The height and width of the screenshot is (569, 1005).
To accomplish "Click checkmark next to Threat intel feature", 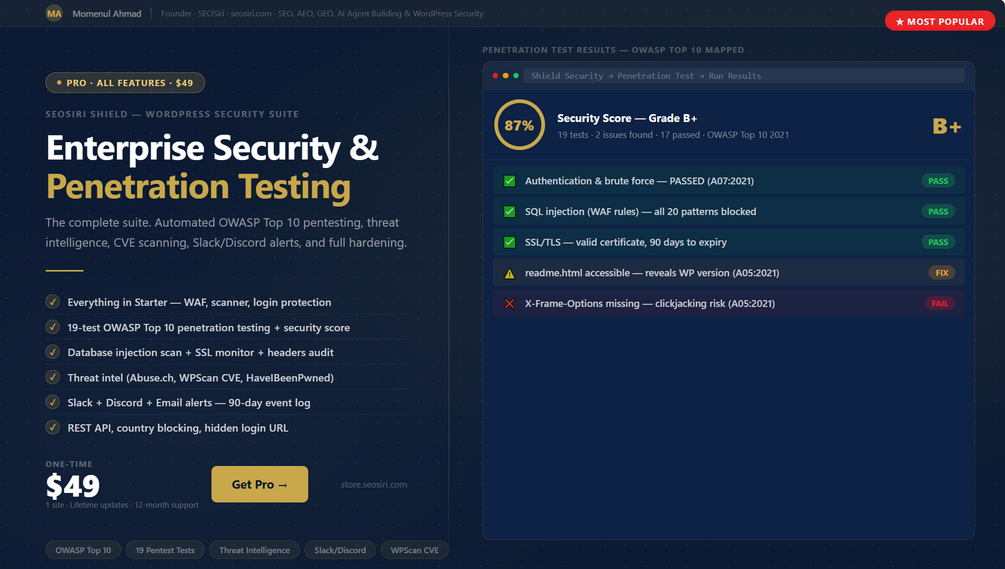I will tap(52, 377).
